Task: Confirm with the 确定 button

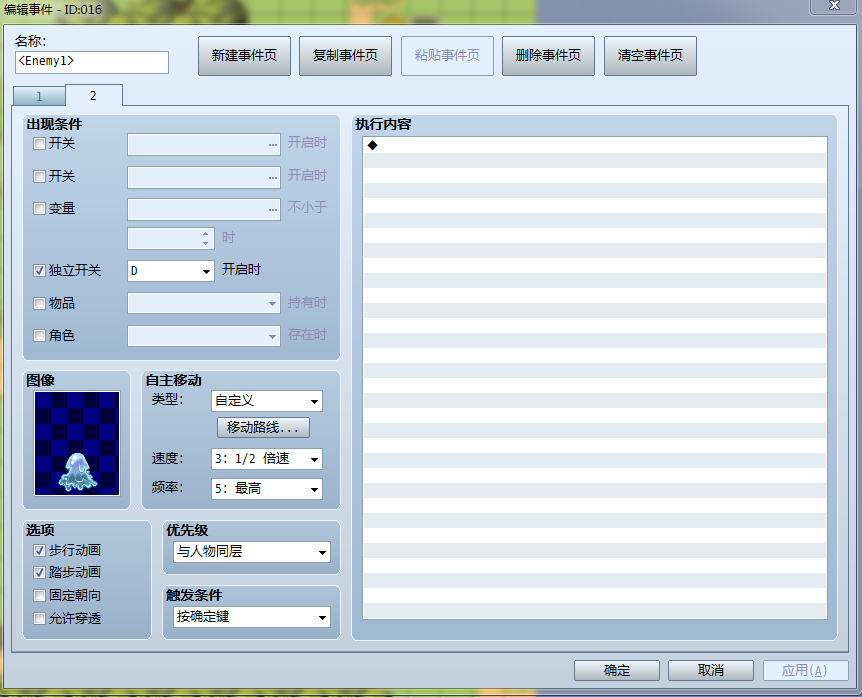Action: pyautogui.click(x=617, y=671)
